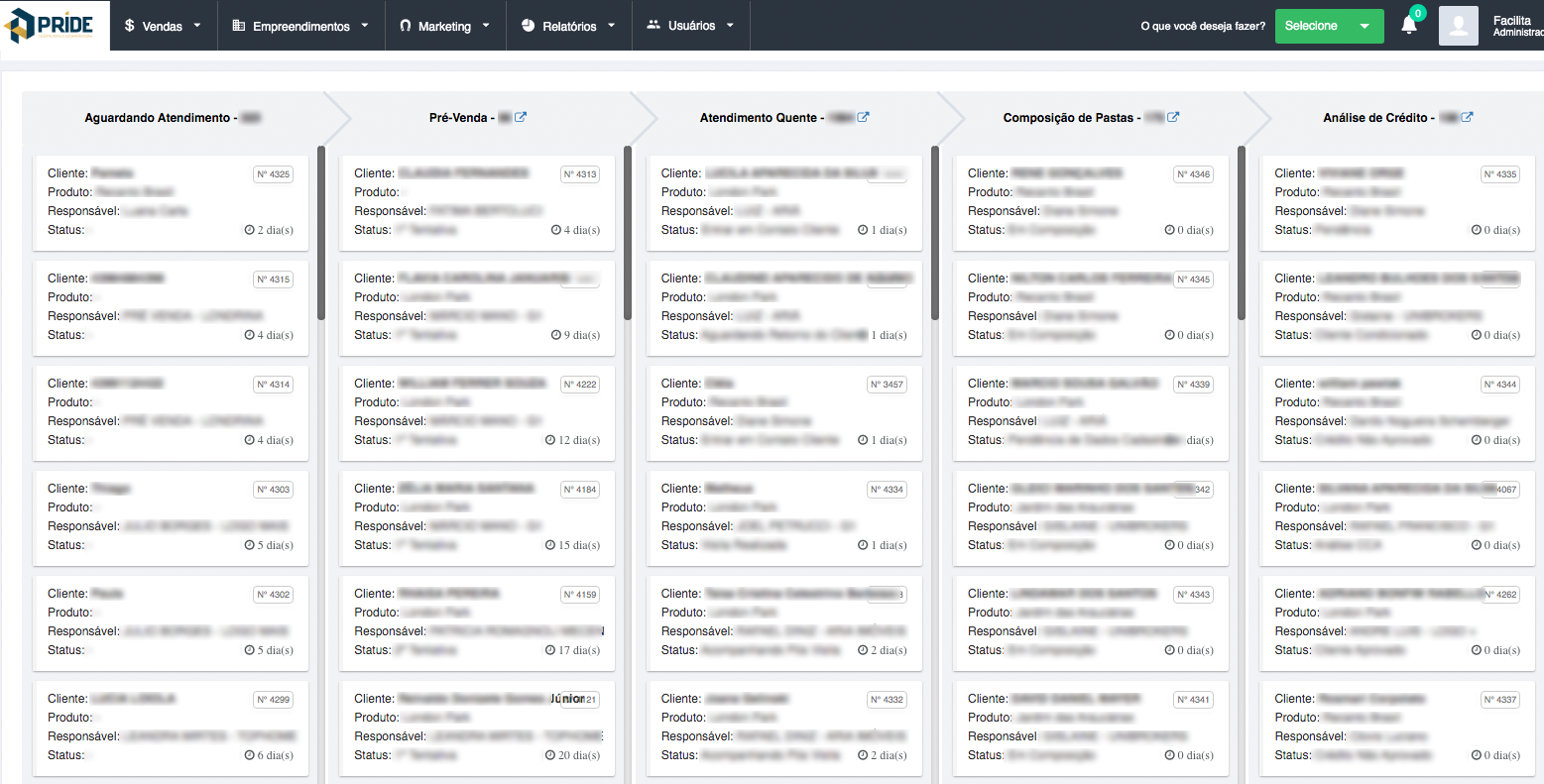
Task: Click the Nº 4313 card badge
Action: (x=580, y=174)
